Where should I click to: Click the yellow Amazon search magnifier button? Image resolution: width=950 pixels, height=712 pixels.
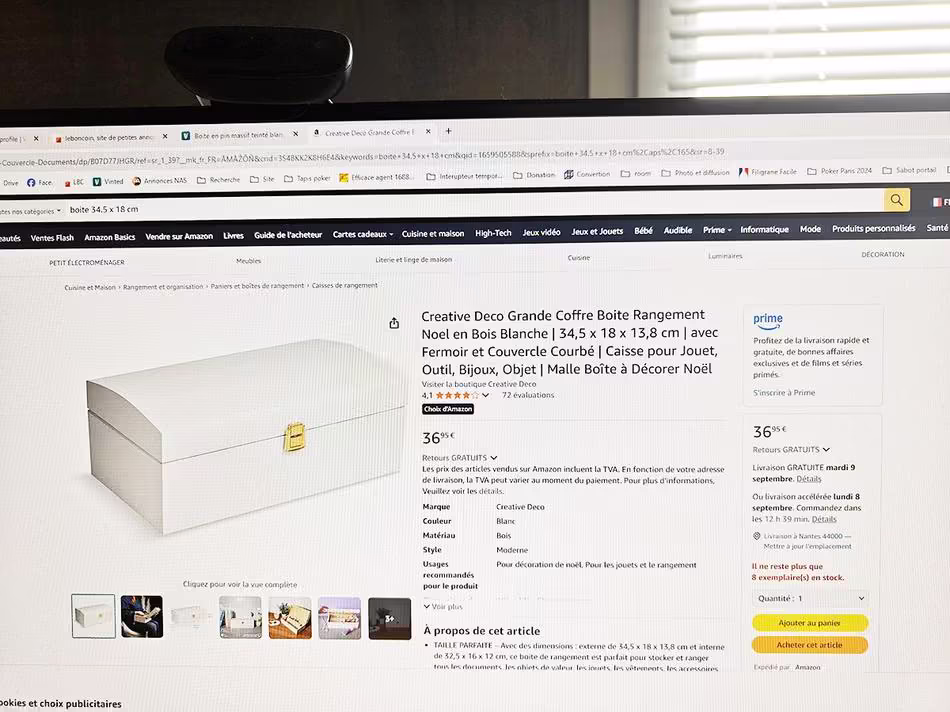tap(897, 200)
